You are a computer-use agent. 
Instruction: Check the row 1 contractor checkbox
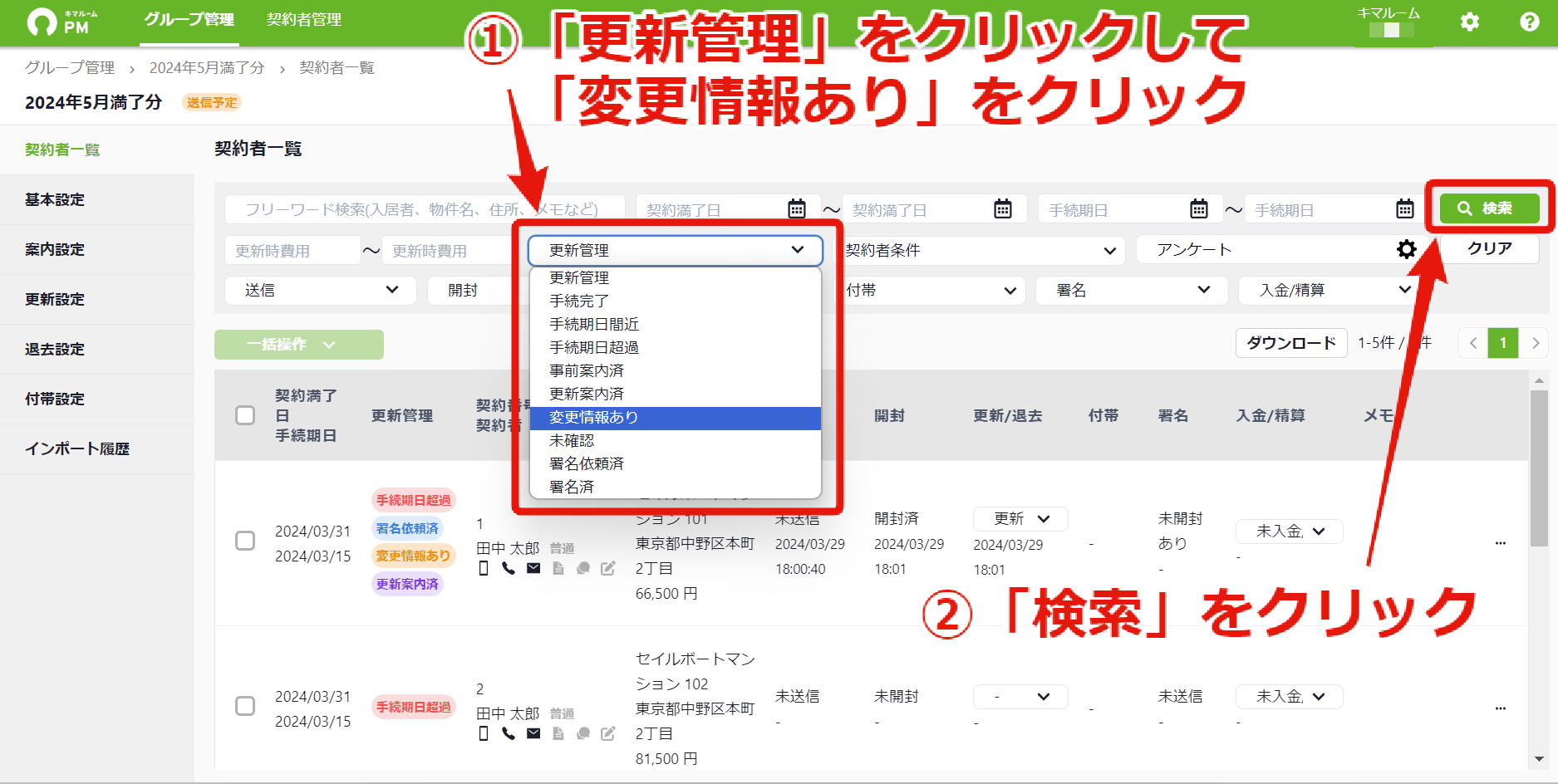(x=245, y=541)
